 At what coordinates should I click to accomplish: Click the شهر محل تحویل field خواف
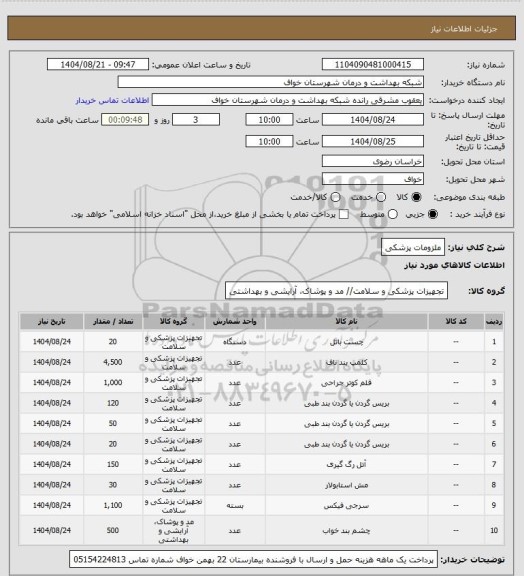pos(373,179)
